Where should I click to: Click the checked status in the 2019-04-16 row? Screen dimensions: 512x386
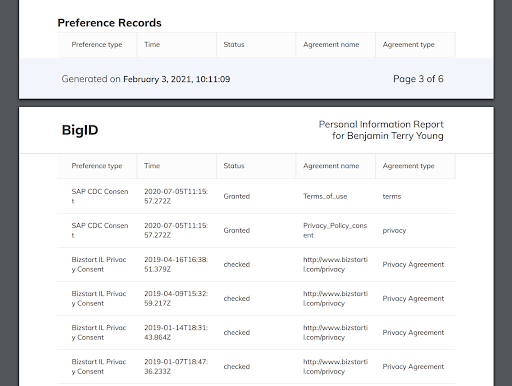click(x=237, y=264)
